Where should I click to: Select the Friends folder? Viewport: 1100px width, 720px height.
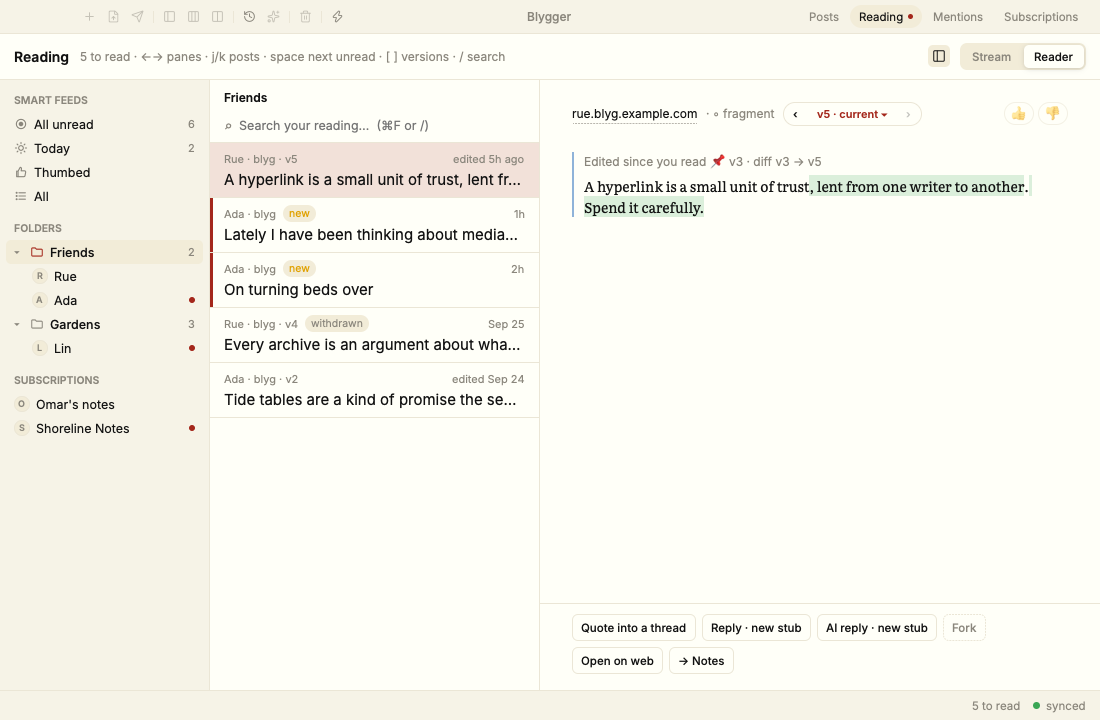pyautogui.click(x=105, y=253)
